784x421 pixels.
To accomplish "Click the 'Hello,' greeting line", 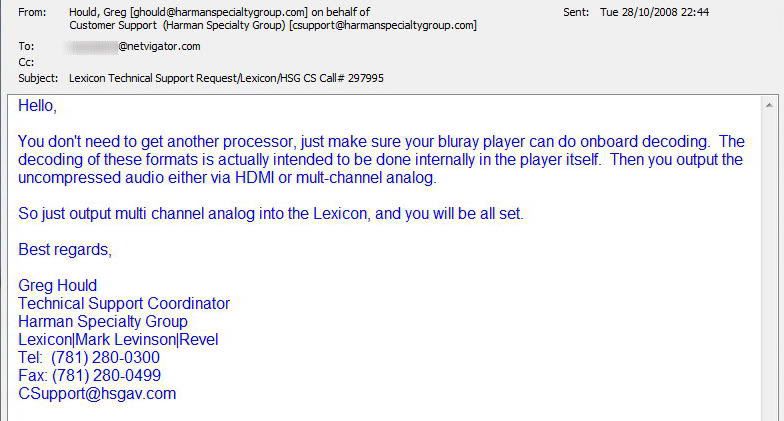I will (38, 106).
